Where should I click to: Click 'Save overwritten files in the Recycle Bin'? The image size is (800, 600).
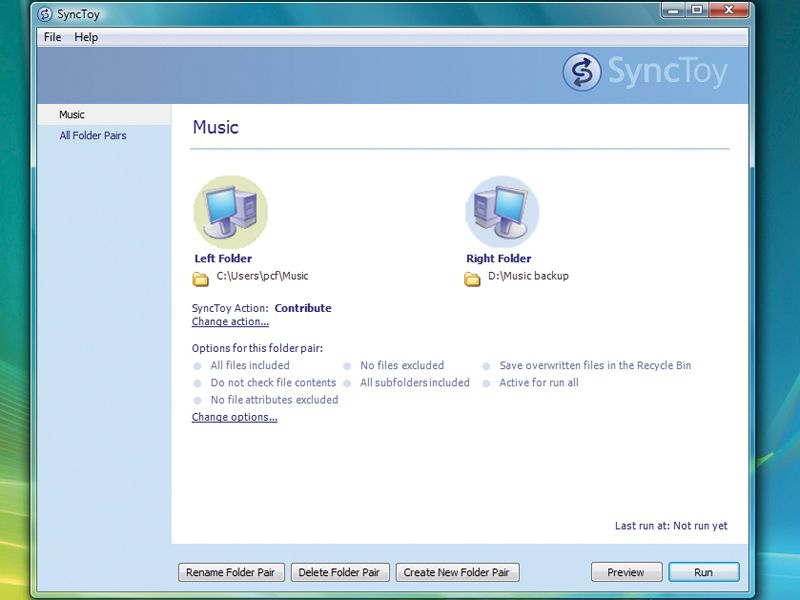point(595,366)
